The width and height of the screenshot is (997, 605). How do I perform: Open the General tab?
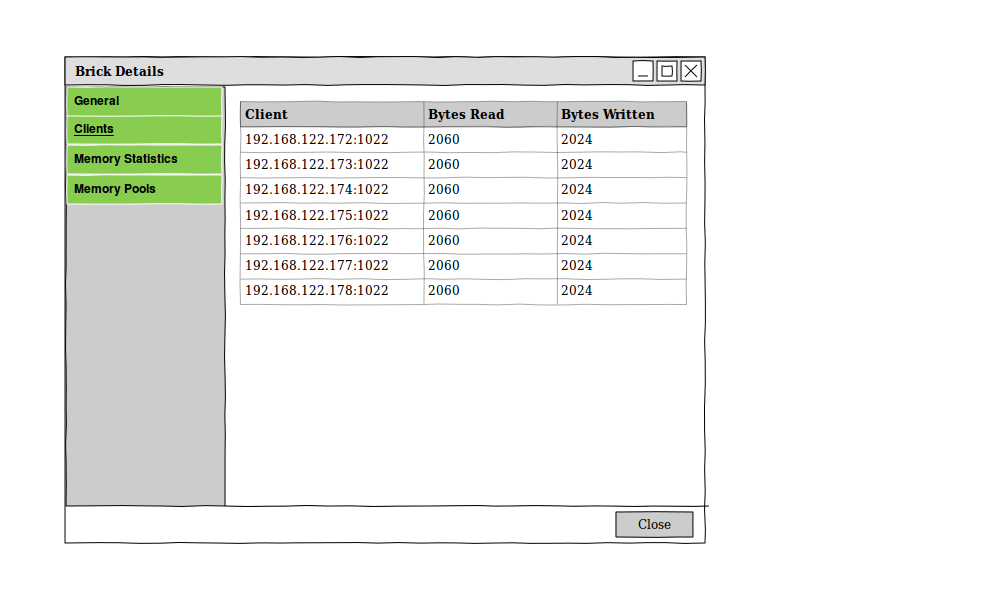(144, 101)
